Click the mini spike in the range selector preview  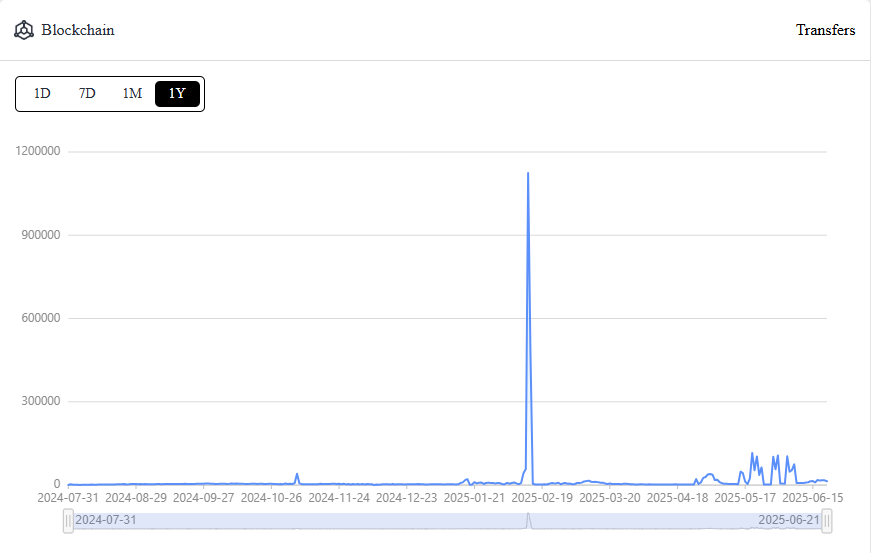[528, 520]
